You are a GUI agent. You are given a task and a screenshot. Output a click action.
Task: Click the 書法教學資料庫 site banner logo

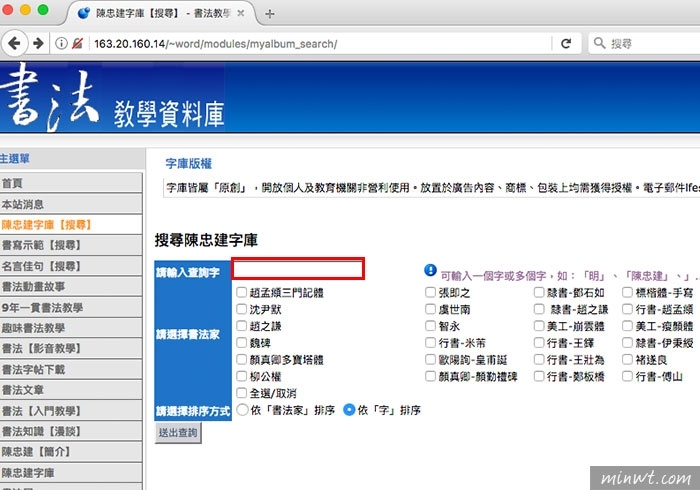[x=112, y=98]
